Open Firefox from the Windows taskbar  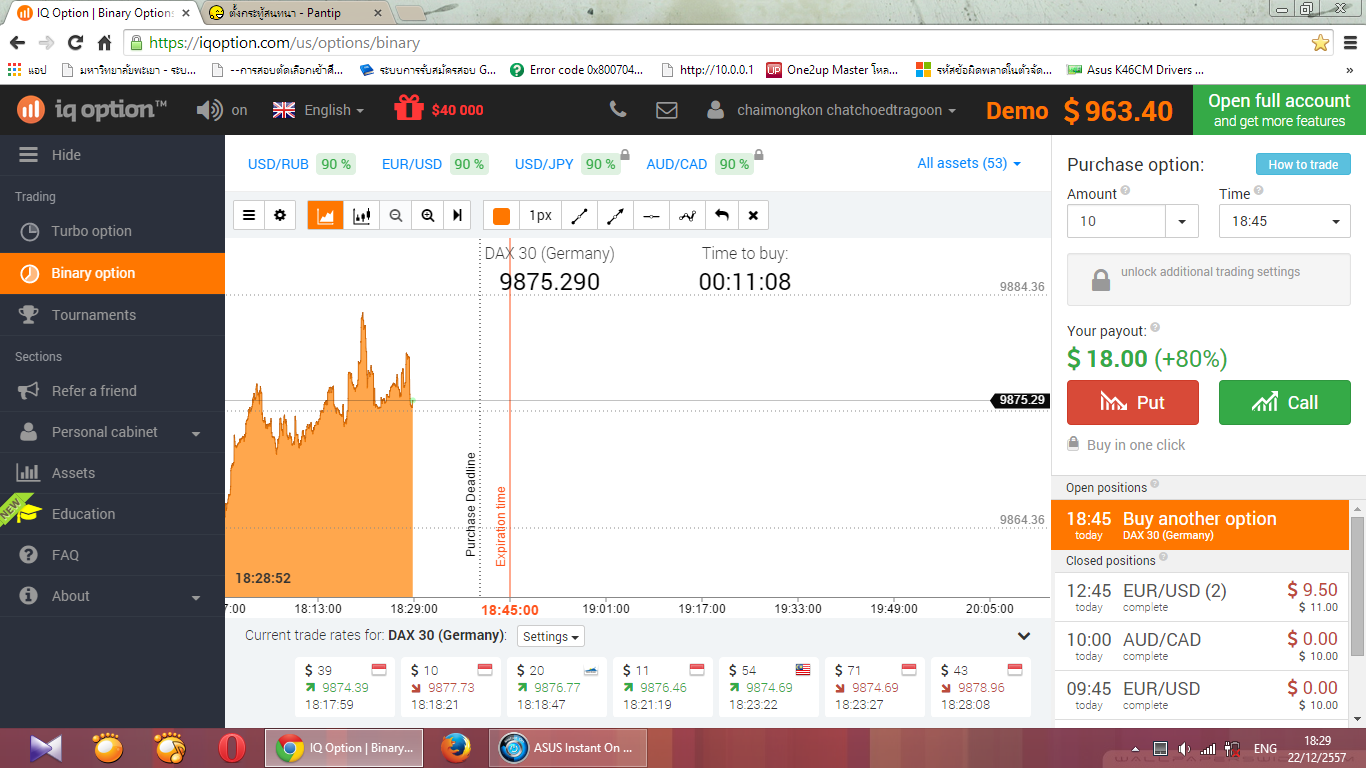click(x=455, y=748)
